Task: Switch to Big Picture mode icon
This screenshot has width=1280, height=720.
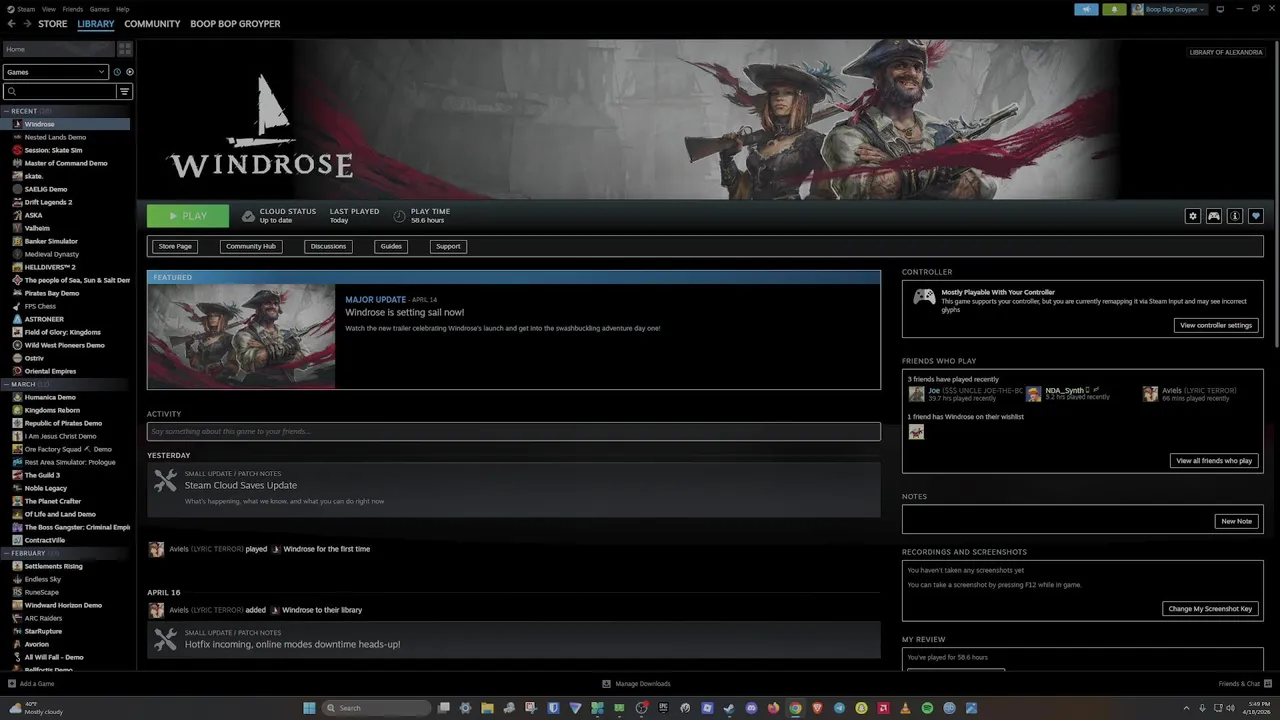Action: click(1221, 9)
